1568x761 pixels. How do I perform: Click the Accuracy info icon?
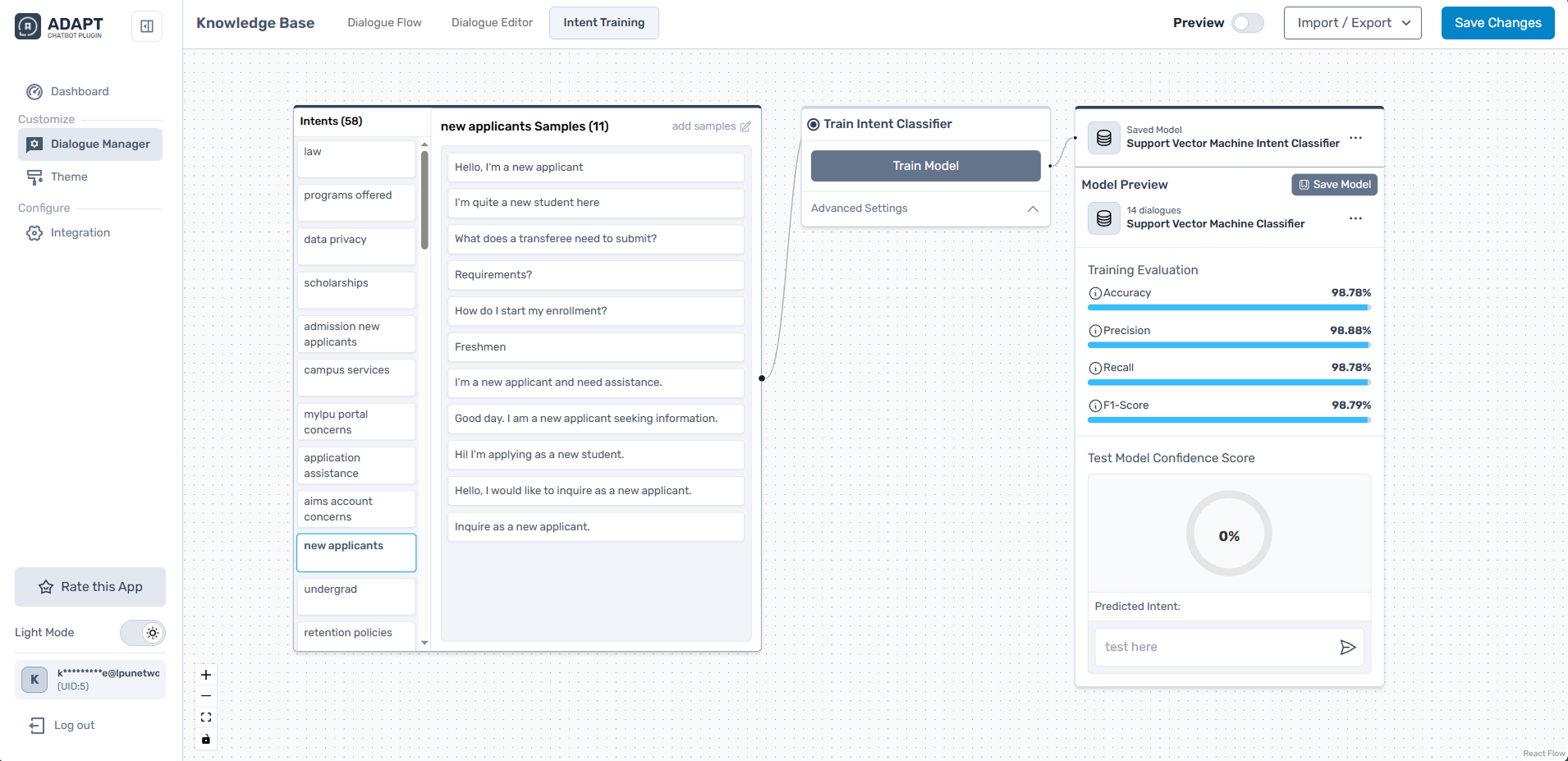click(x=1094, y=293)
